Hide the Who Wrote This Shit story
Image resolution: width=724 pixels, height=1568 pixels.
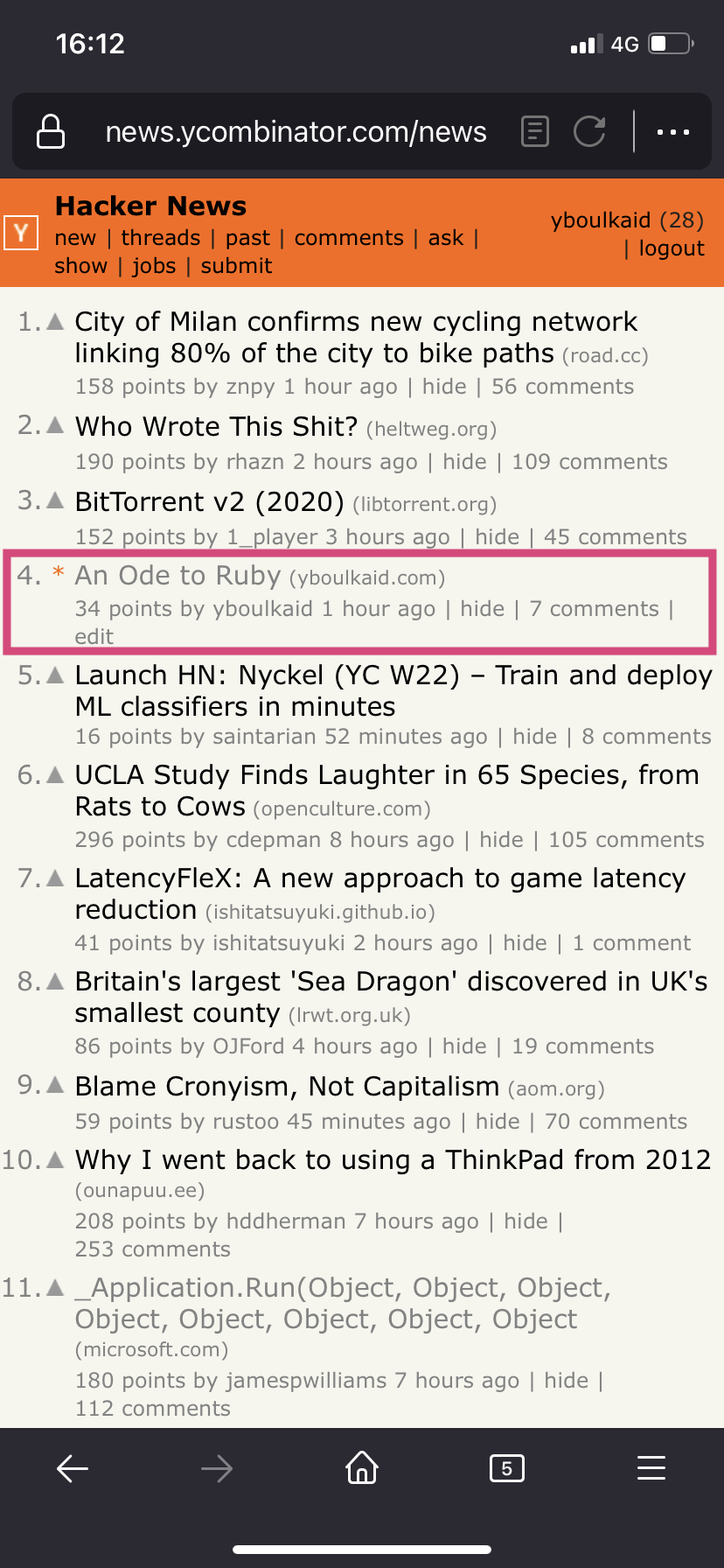[x=464, y=462]
